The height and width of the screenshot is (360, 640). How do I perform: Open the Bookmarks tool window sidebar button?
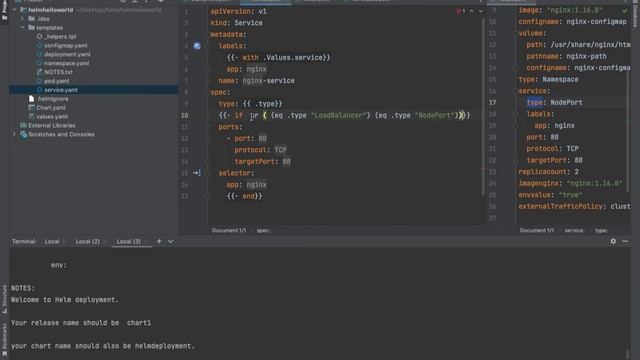4,339
